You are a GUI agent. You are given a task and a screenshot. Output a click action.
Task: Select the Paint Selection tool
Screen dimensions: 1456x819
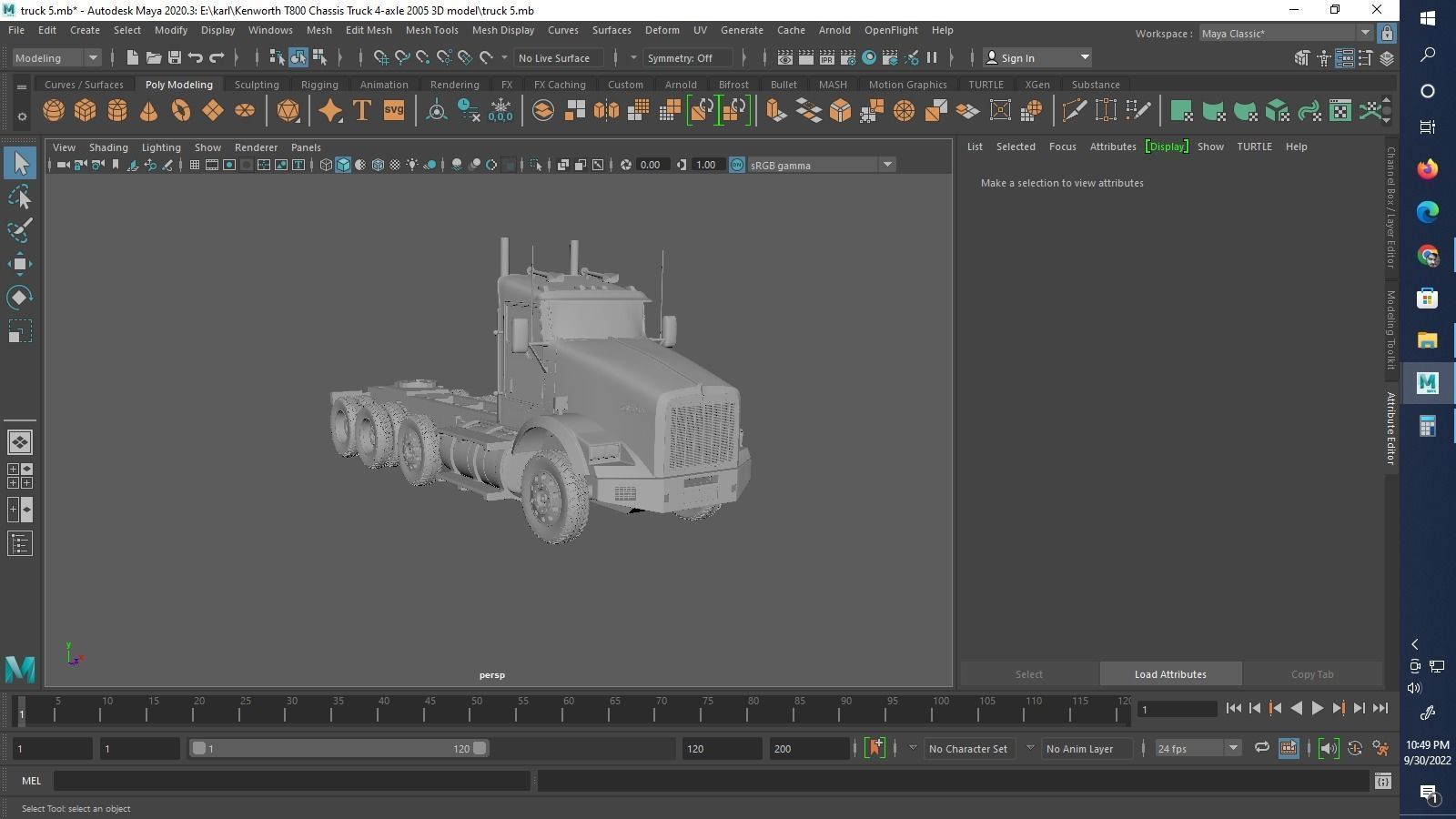pyautogui.click(x=20, y=230)
